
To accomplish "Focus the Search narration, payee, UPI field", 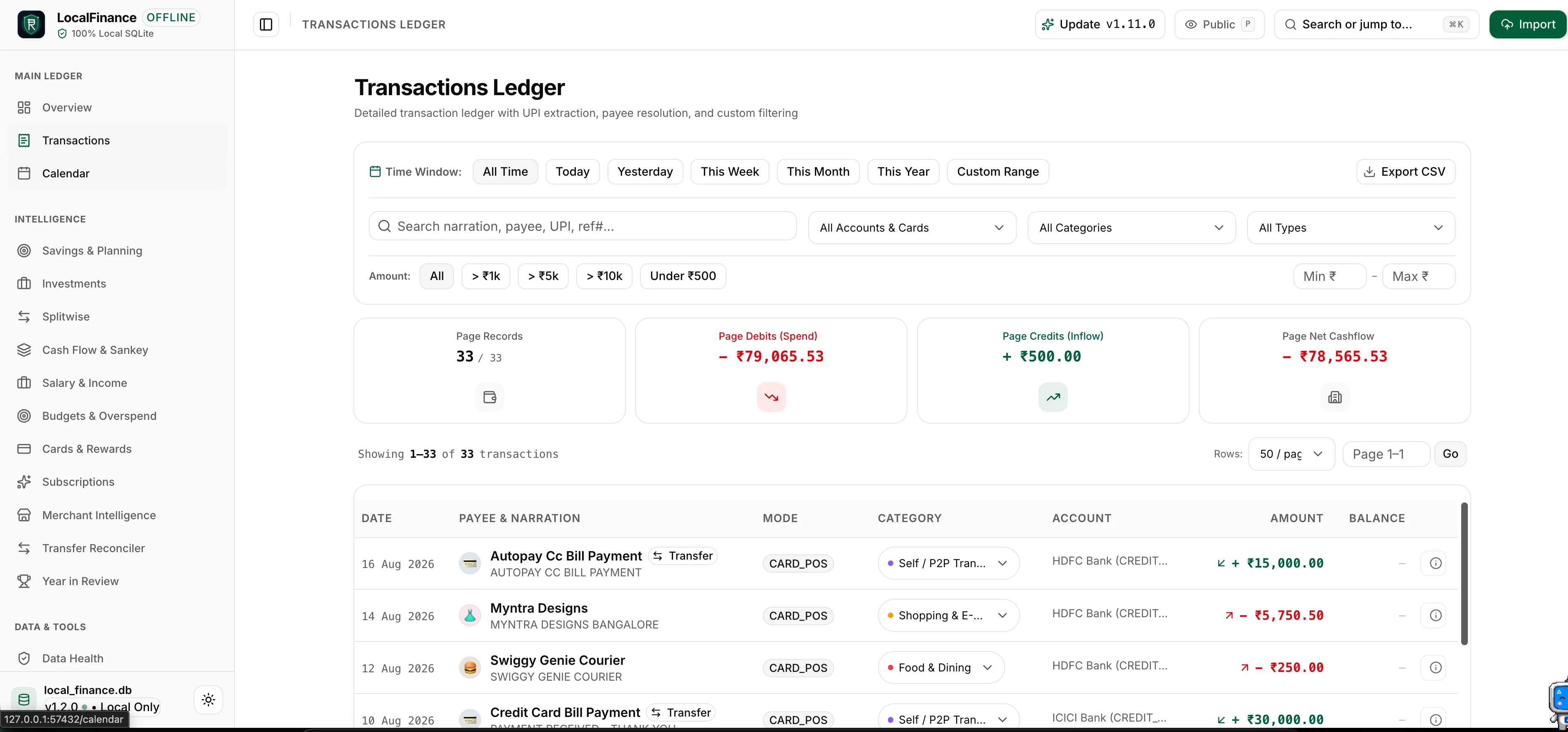I will click(x=582, y=227).
